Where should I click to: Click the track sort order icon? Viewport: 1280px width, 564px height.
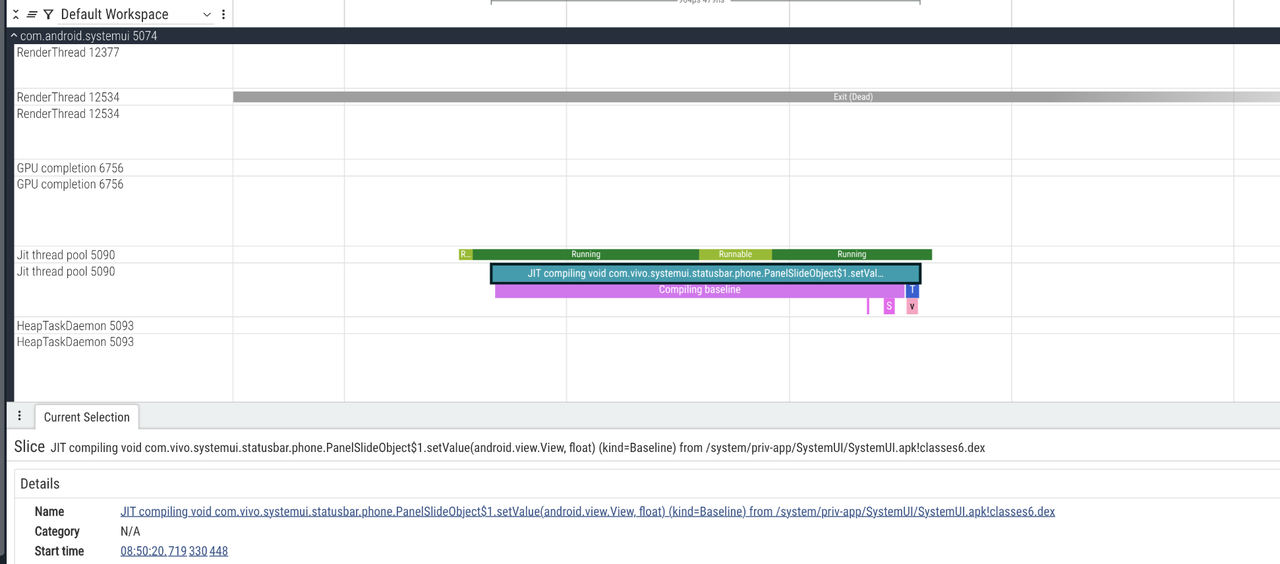pyautogui.click(x=32, y=15)
